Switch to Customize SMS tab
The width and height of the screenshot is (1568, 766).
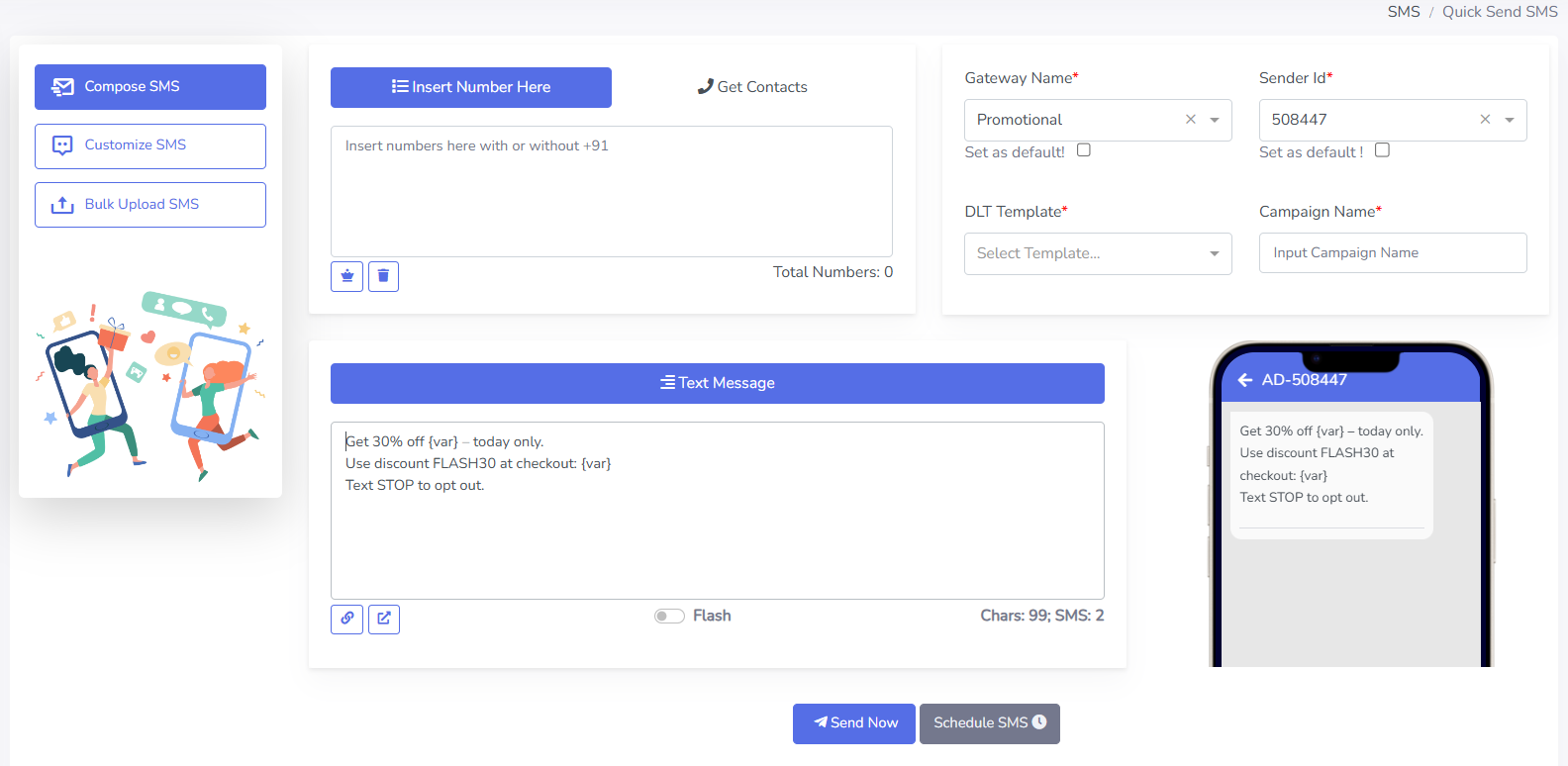pyautogui.click(x=150, y=145)
